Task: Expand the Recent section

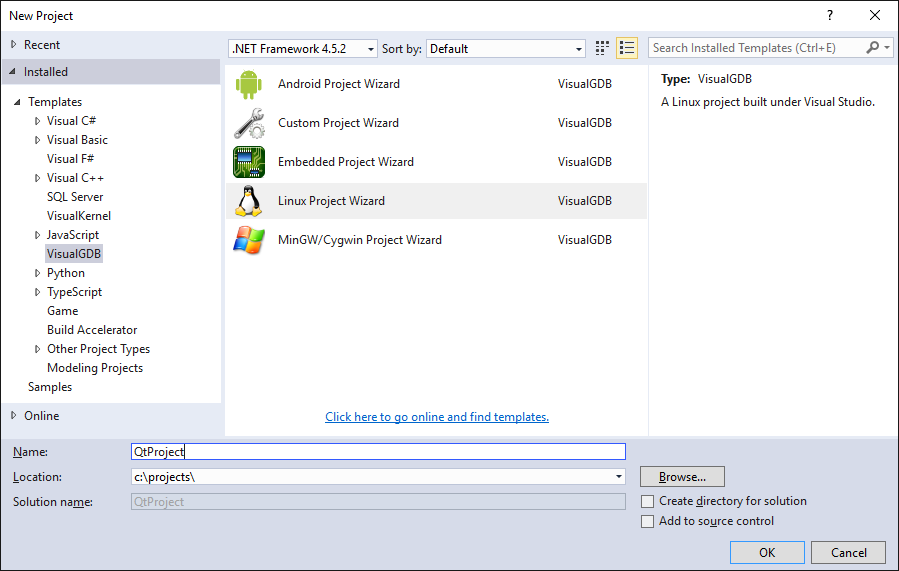Action: (14, 44)
